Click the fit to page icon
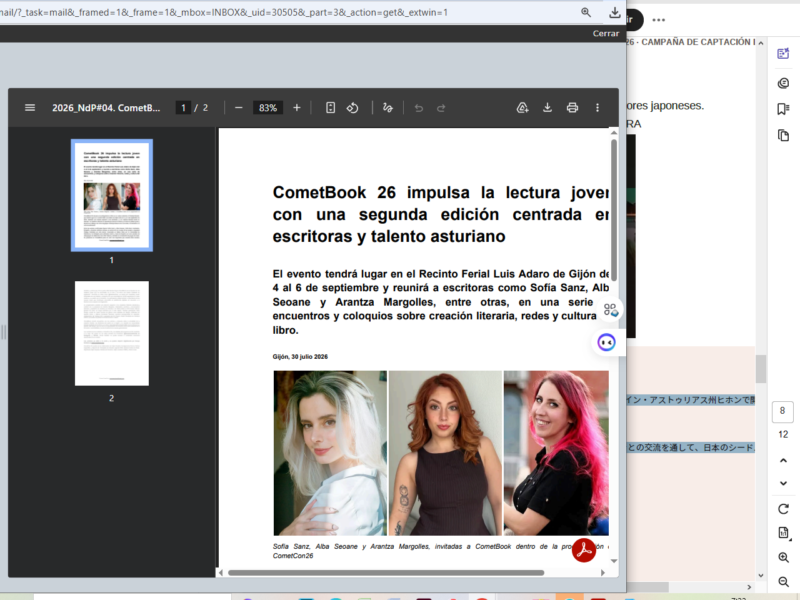The height and width of the screenshot is (600, 800). pyautogui.click(x=331, y=108)
